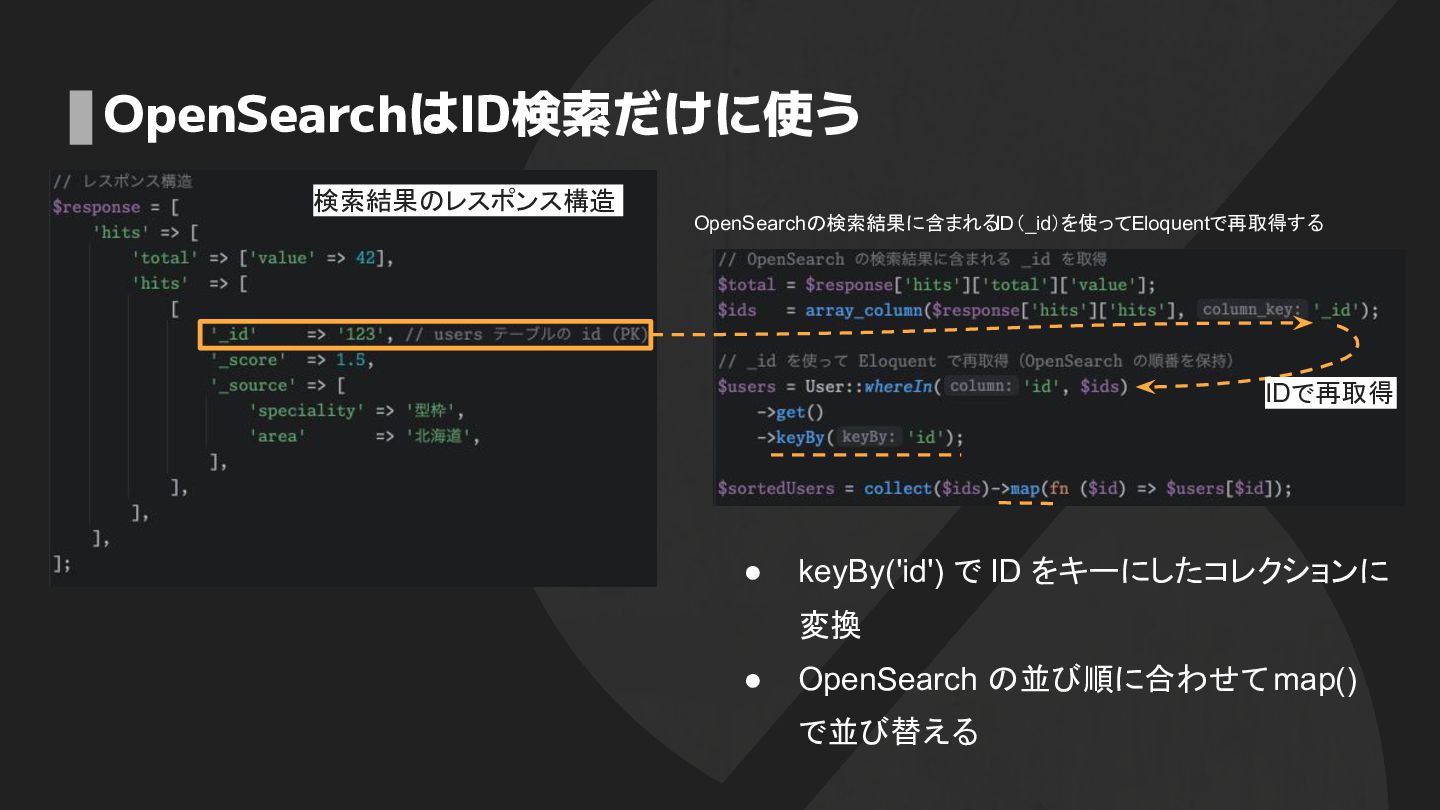Click the response structure code screenshot
The width and height of the screenshot is (1440, 810).
(353, 378)
